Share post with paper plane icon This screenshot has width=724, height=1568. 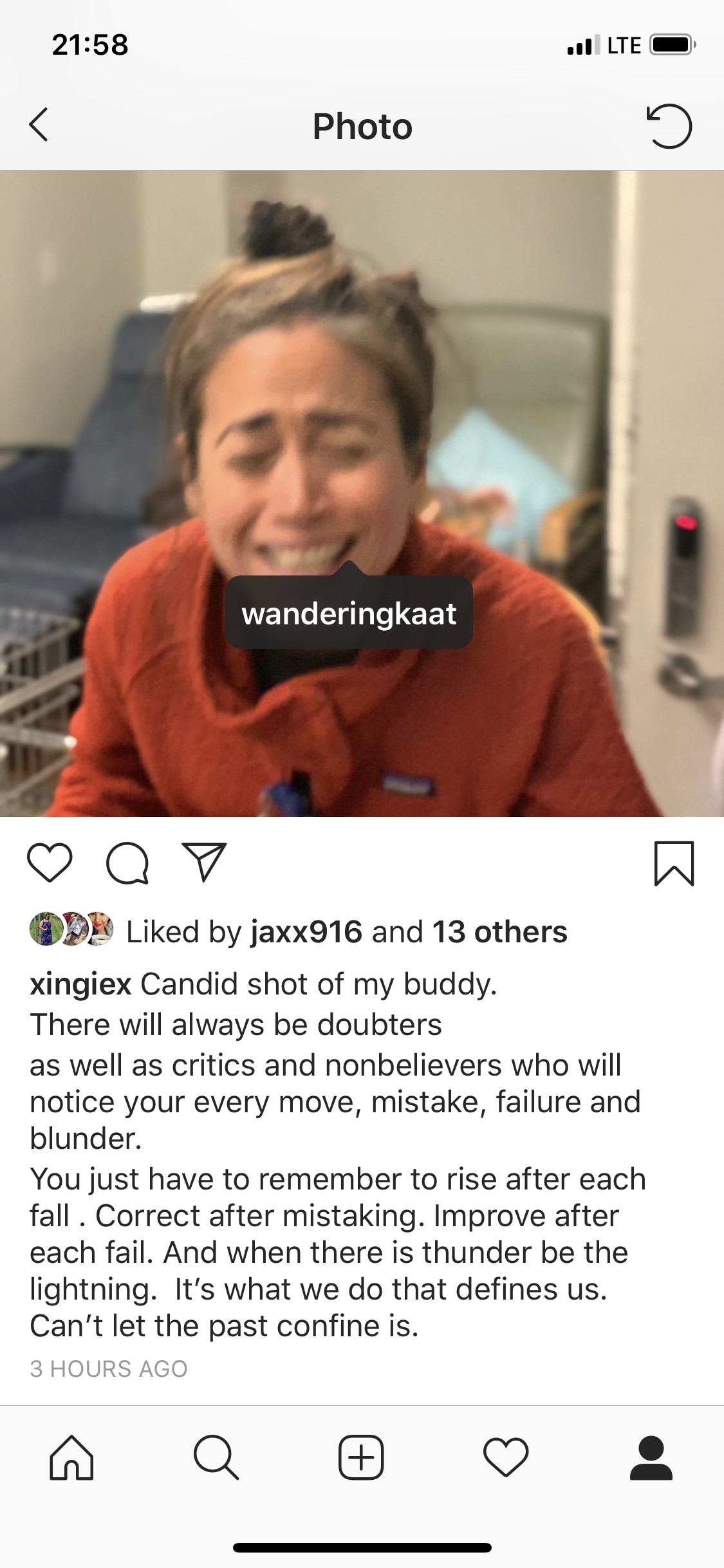click(205, 862)
